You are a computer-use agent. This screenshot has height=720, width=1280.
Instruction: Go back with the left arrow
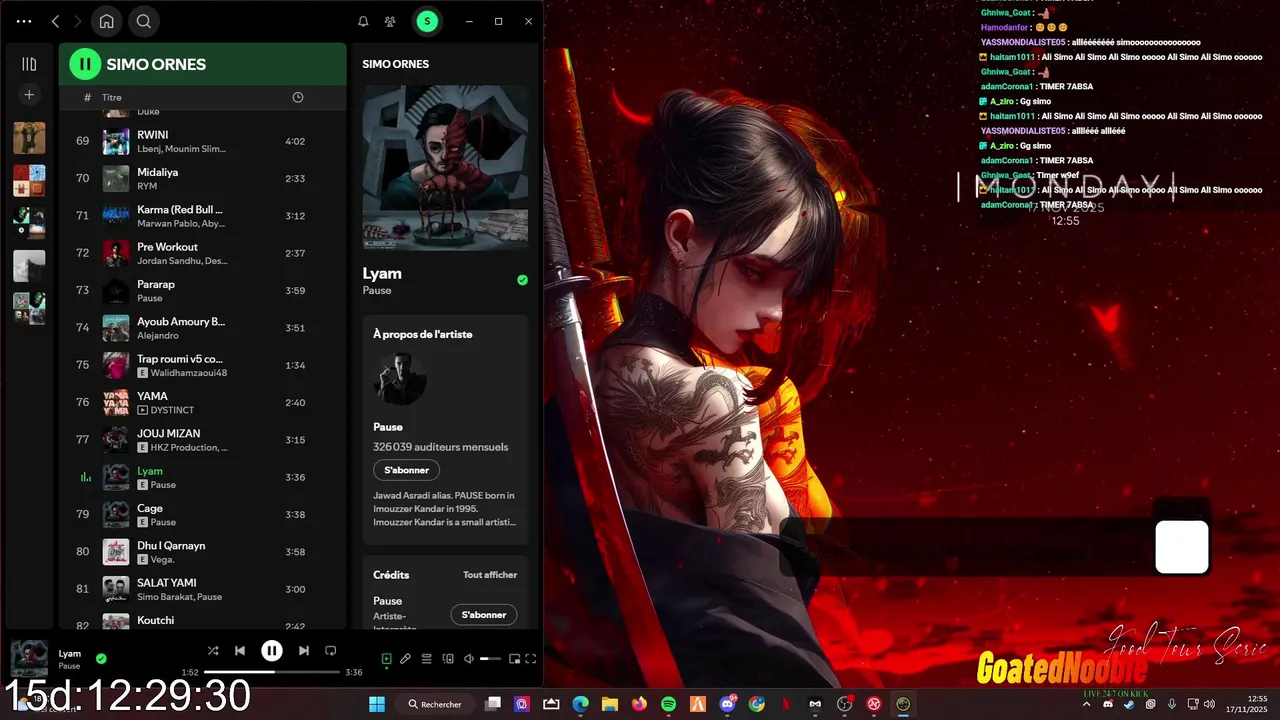pyautogui.click(x=55, y=21)
